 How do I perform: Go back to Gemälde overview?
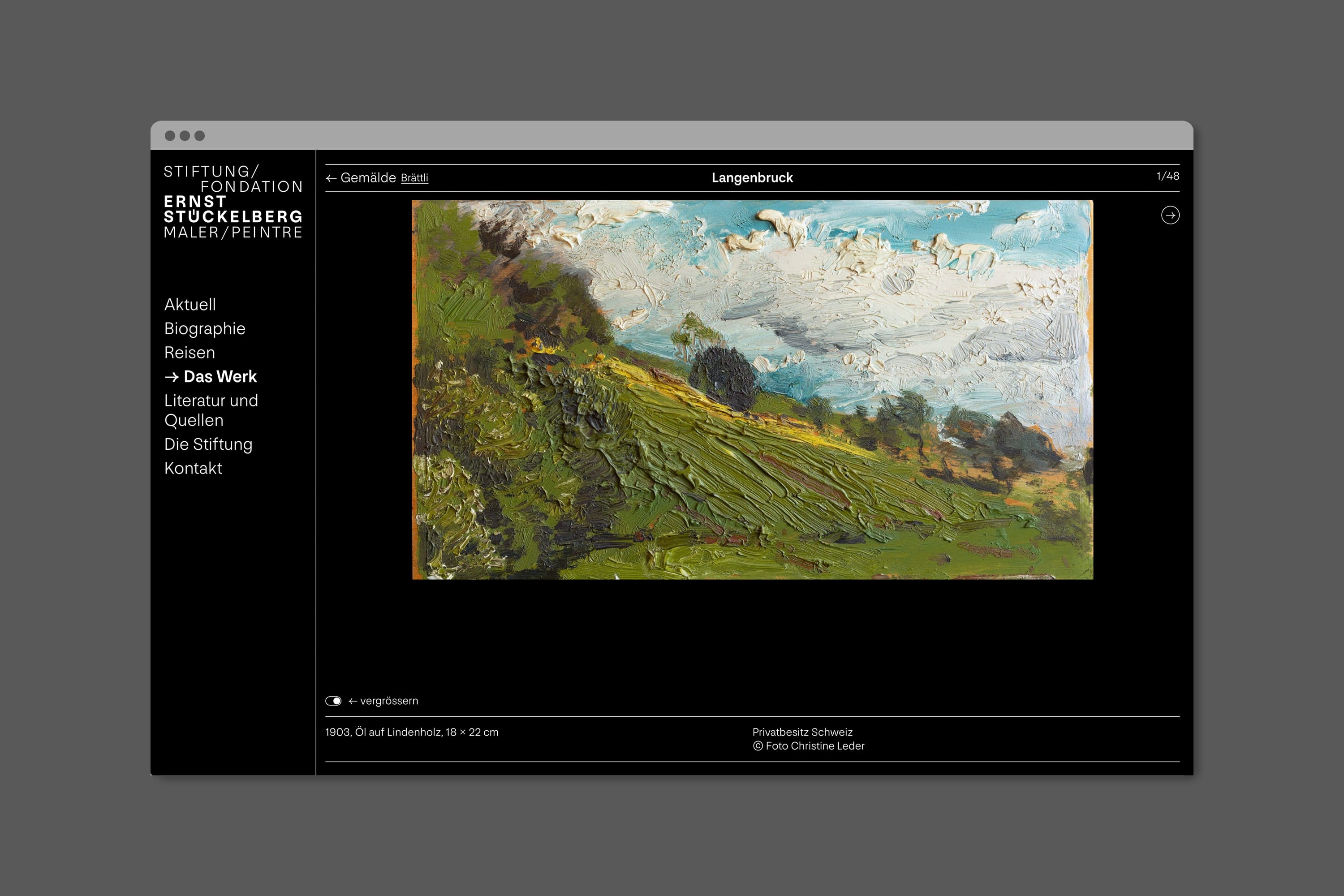pyautogui.click(x=368, y=178)
